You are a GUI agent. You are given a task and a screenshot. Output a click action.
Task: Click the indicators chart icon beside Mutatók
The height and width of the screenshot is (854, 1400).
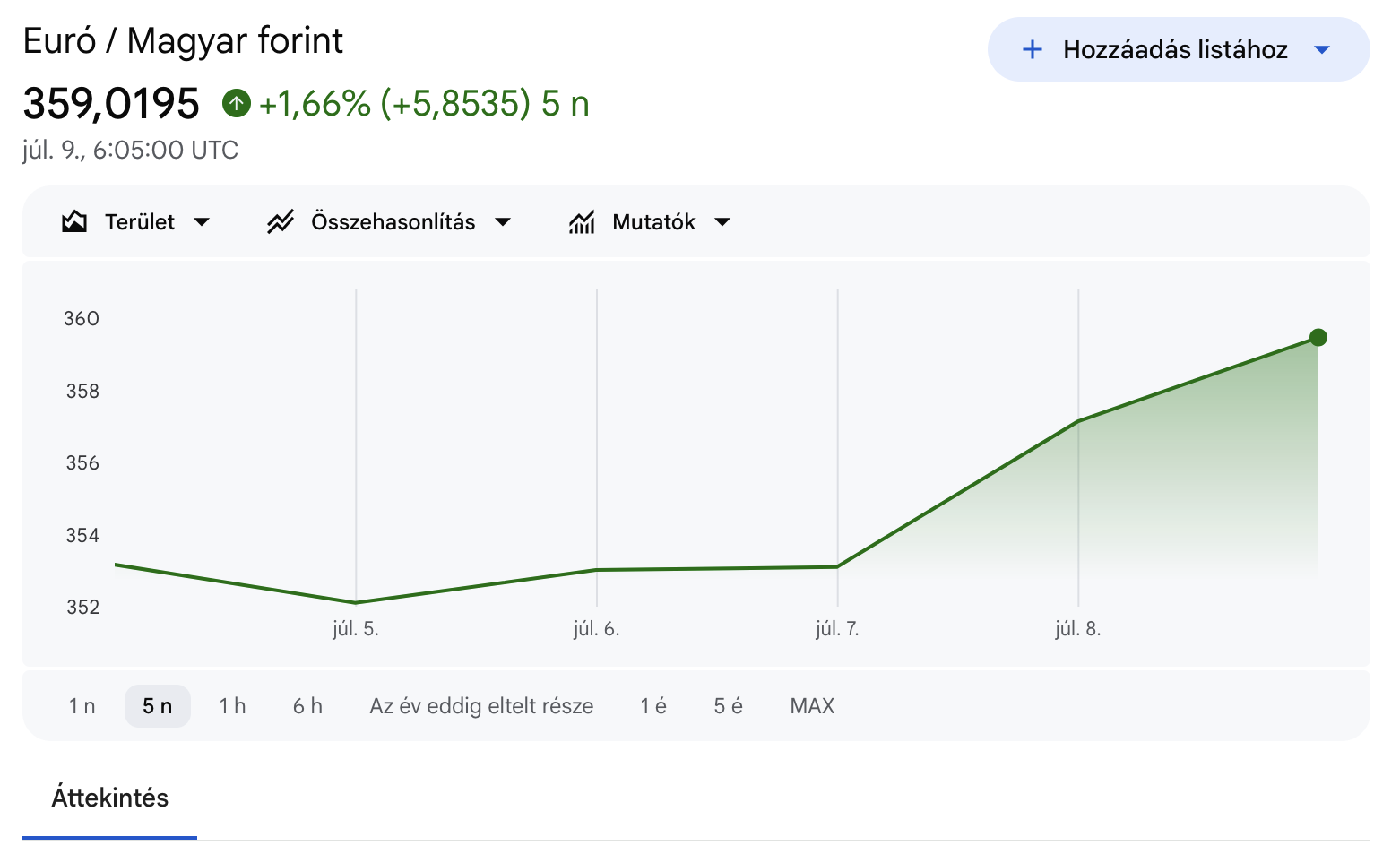click(x=582, y=221)
